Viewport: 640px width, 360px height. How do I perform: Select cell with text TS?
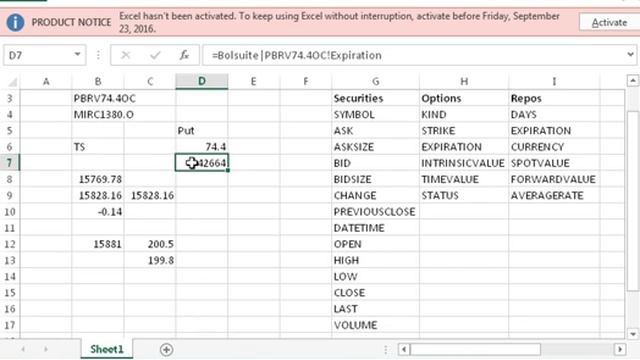pos(98,147)
